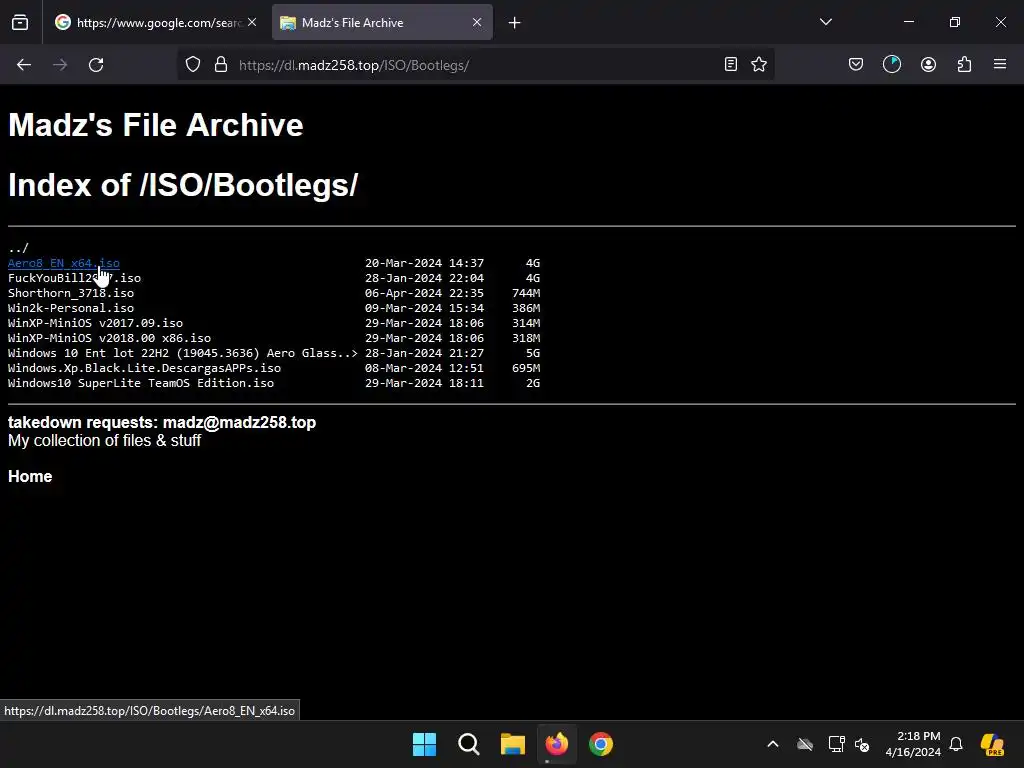Open the circular extension icon in toolbar
1024x768 pixels.
(891, 64)
